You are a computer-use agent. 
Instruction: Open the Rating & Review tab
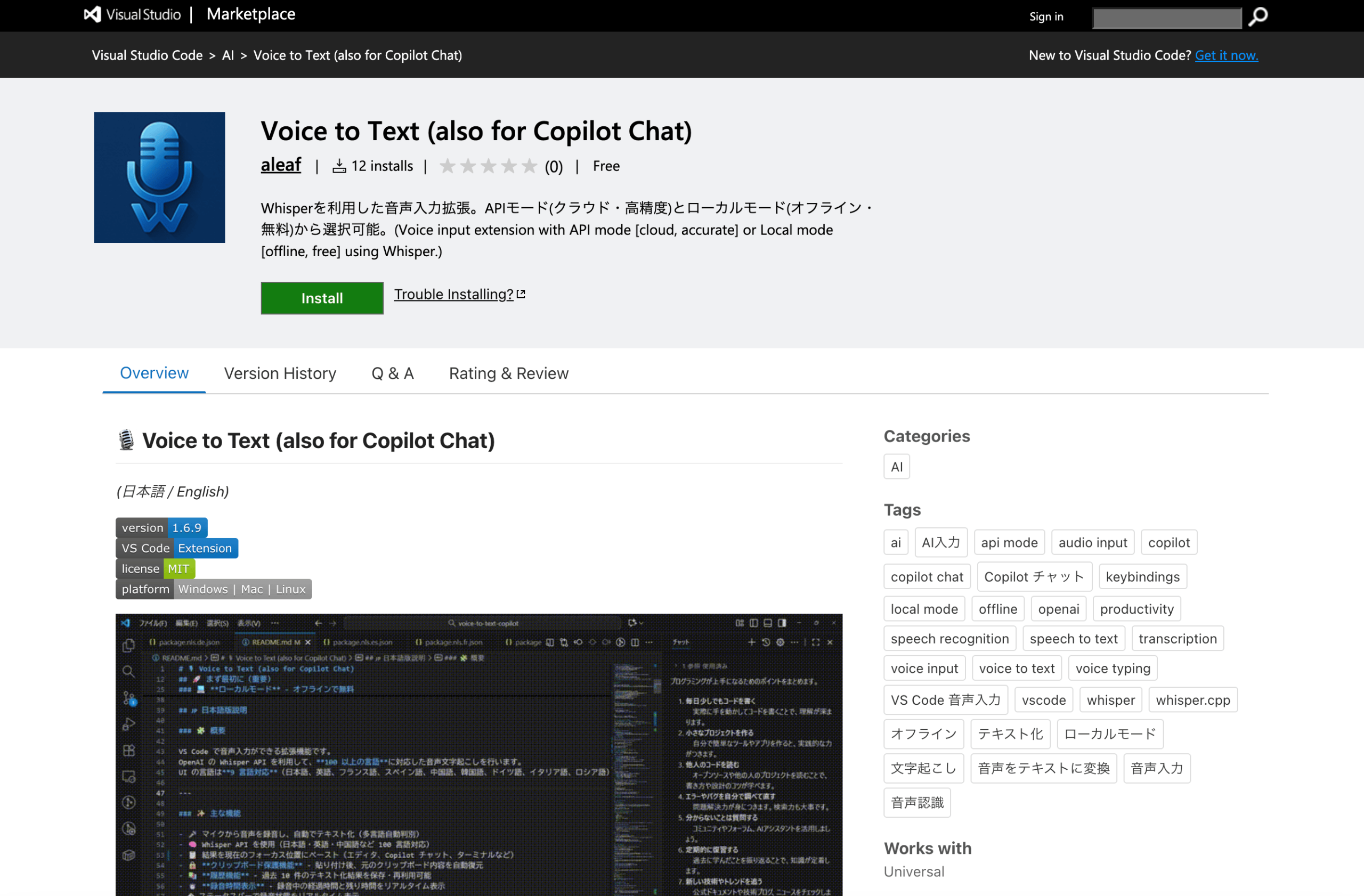point(508,373)
